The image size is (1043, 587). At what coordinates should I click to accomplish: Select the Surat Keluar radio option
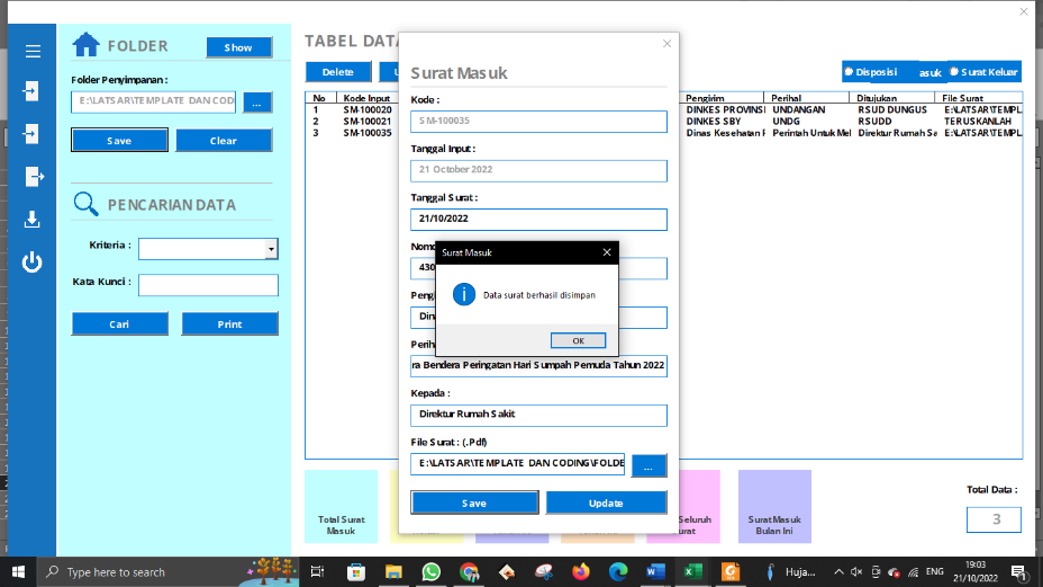(954, 72)
